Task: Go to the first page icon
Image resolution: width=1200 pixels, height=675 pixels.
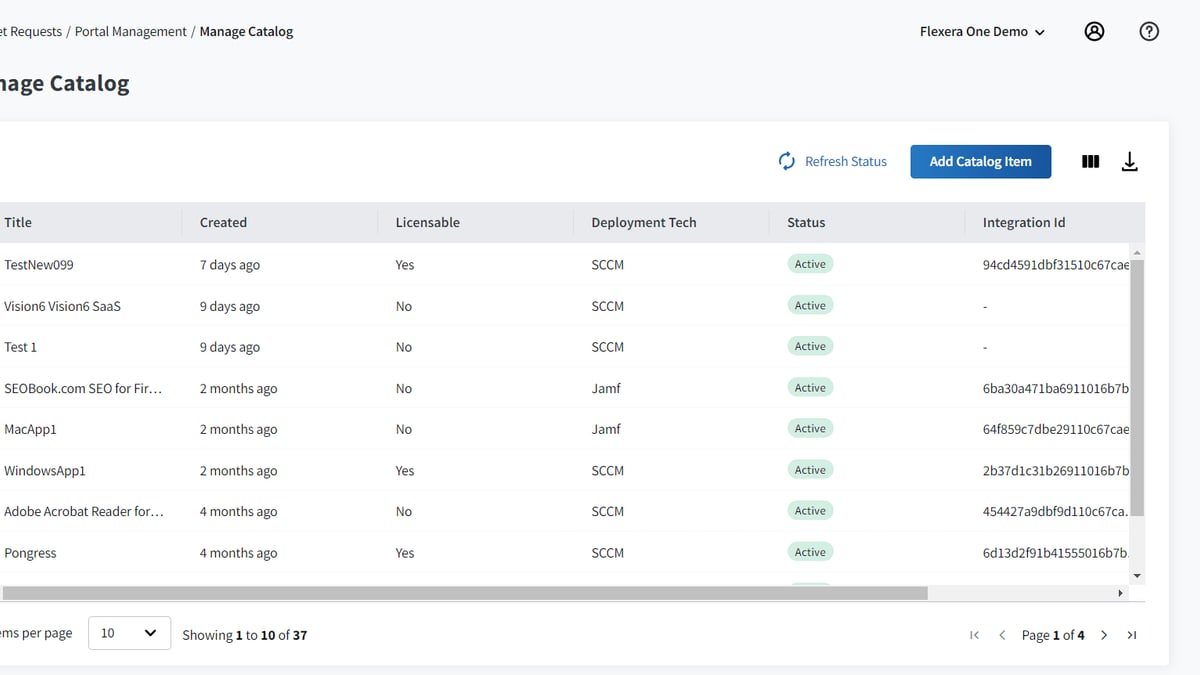Action: click(974, 635)
